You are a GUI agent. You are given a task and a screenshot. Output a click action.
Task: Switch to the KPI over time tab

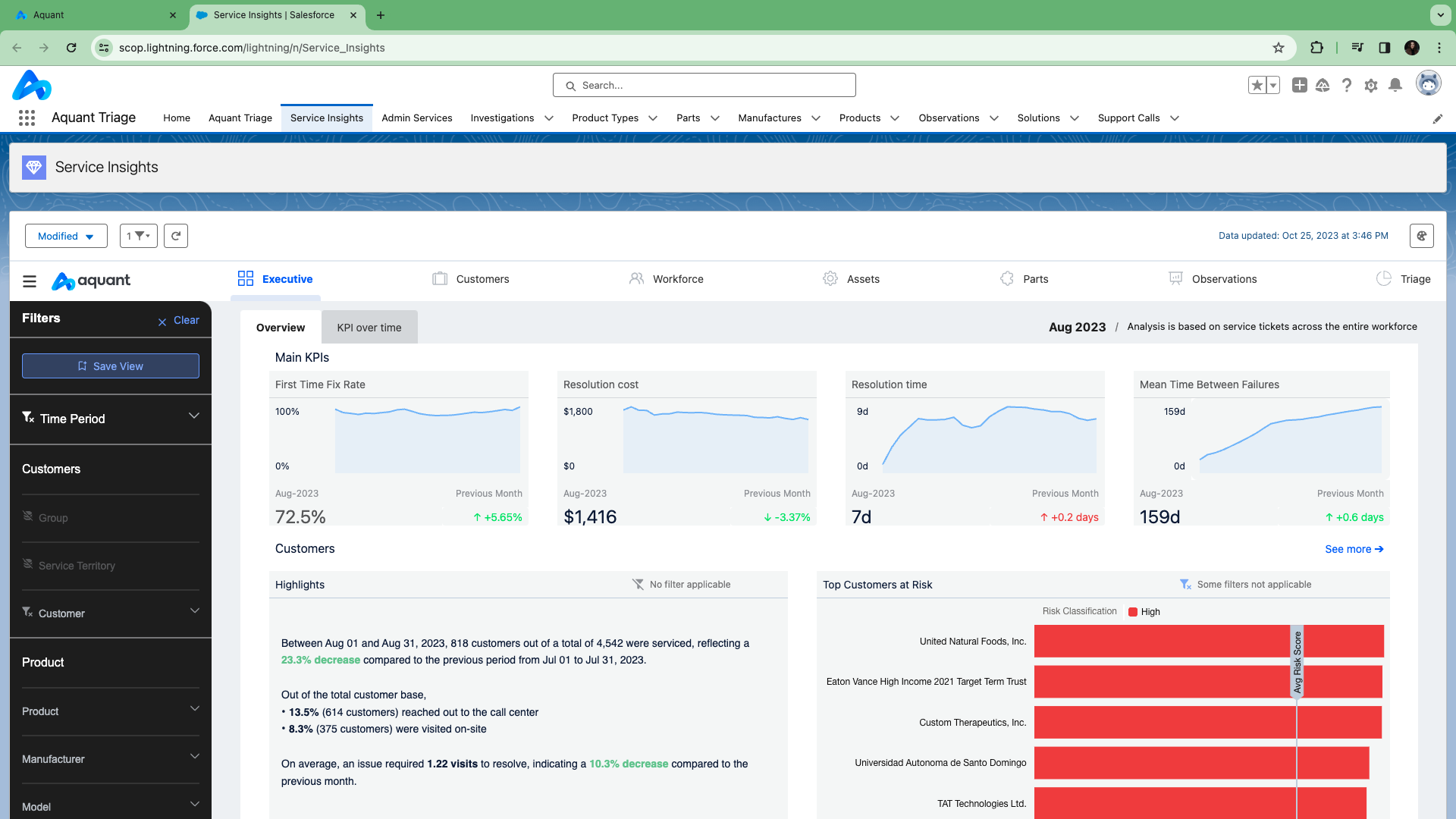[x=369, y=327]
